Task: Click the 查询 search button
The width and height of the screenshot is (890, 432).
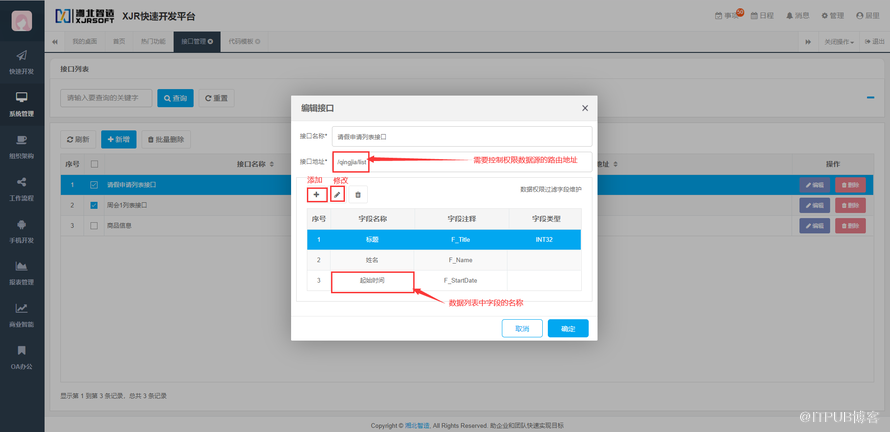Action: (x=175, y=98)
